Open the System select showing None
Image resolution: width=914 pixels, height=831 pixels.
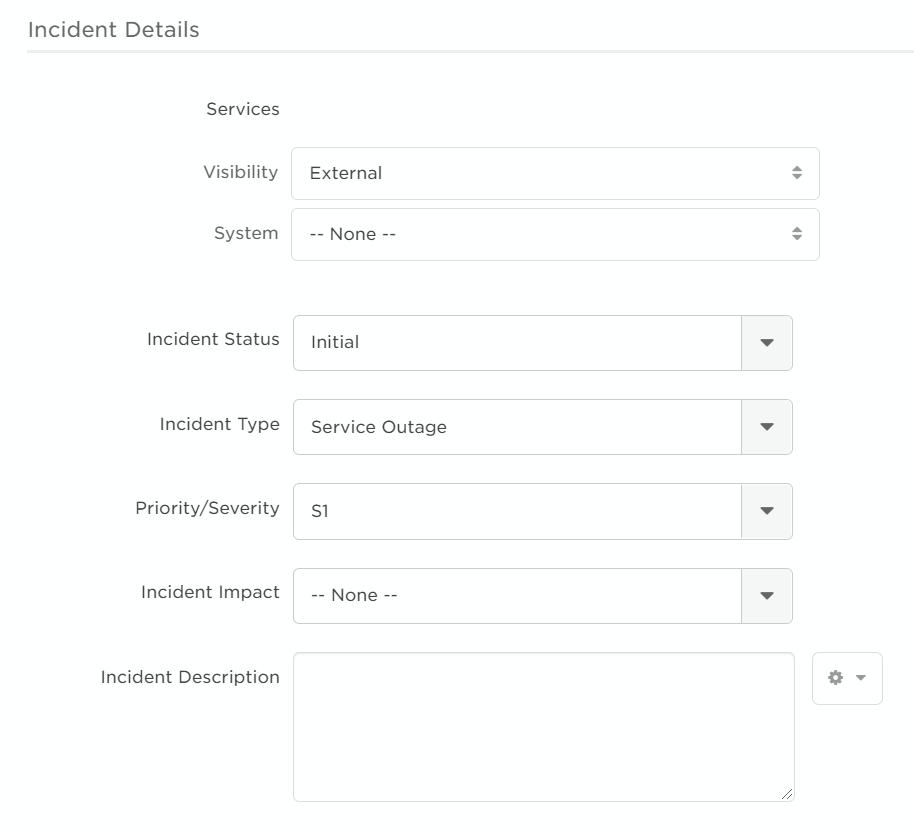[540, 234]
